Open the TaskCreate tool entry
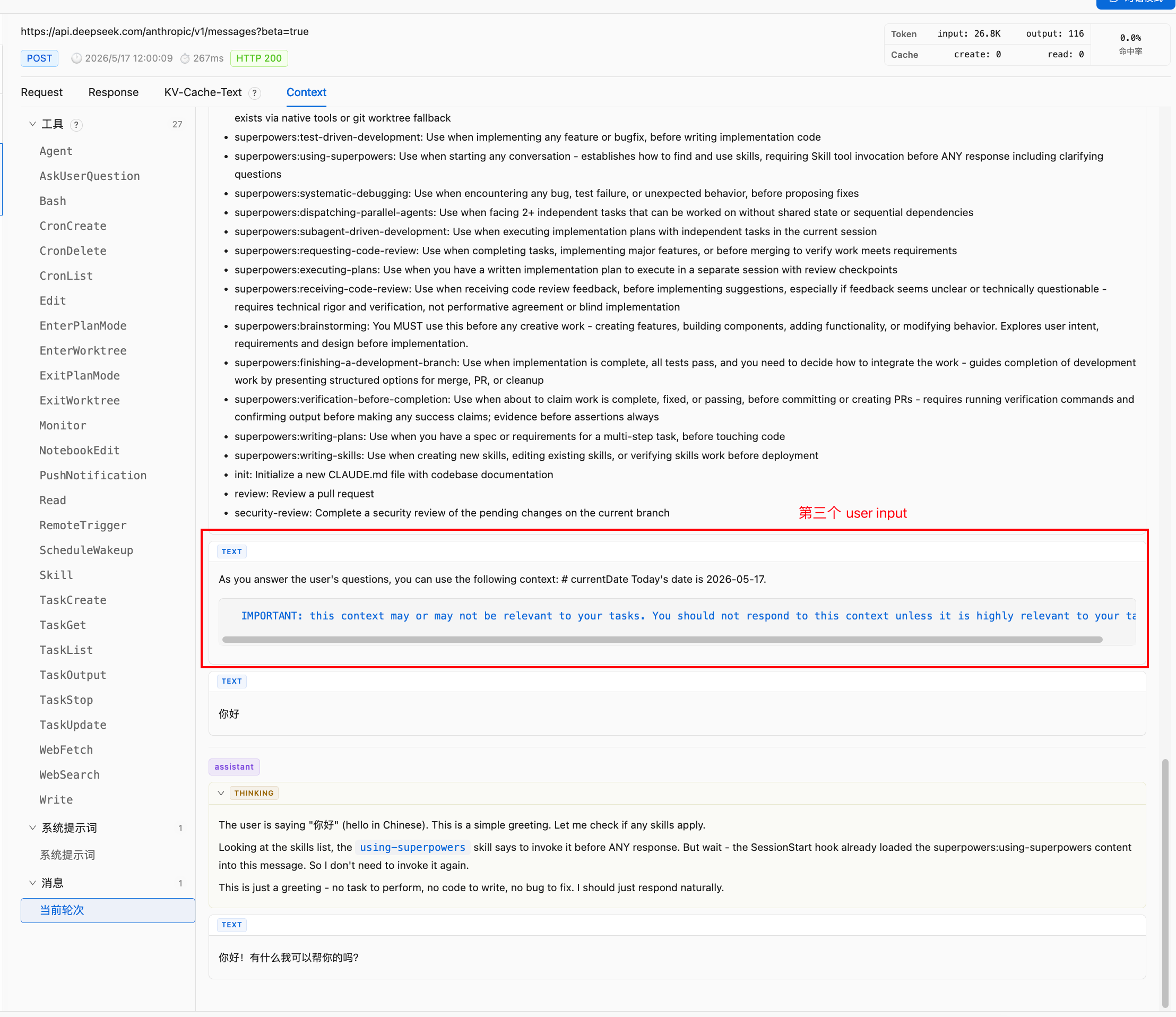The height and width of the screenshot is (1017, 1176). tap(73, 601)
